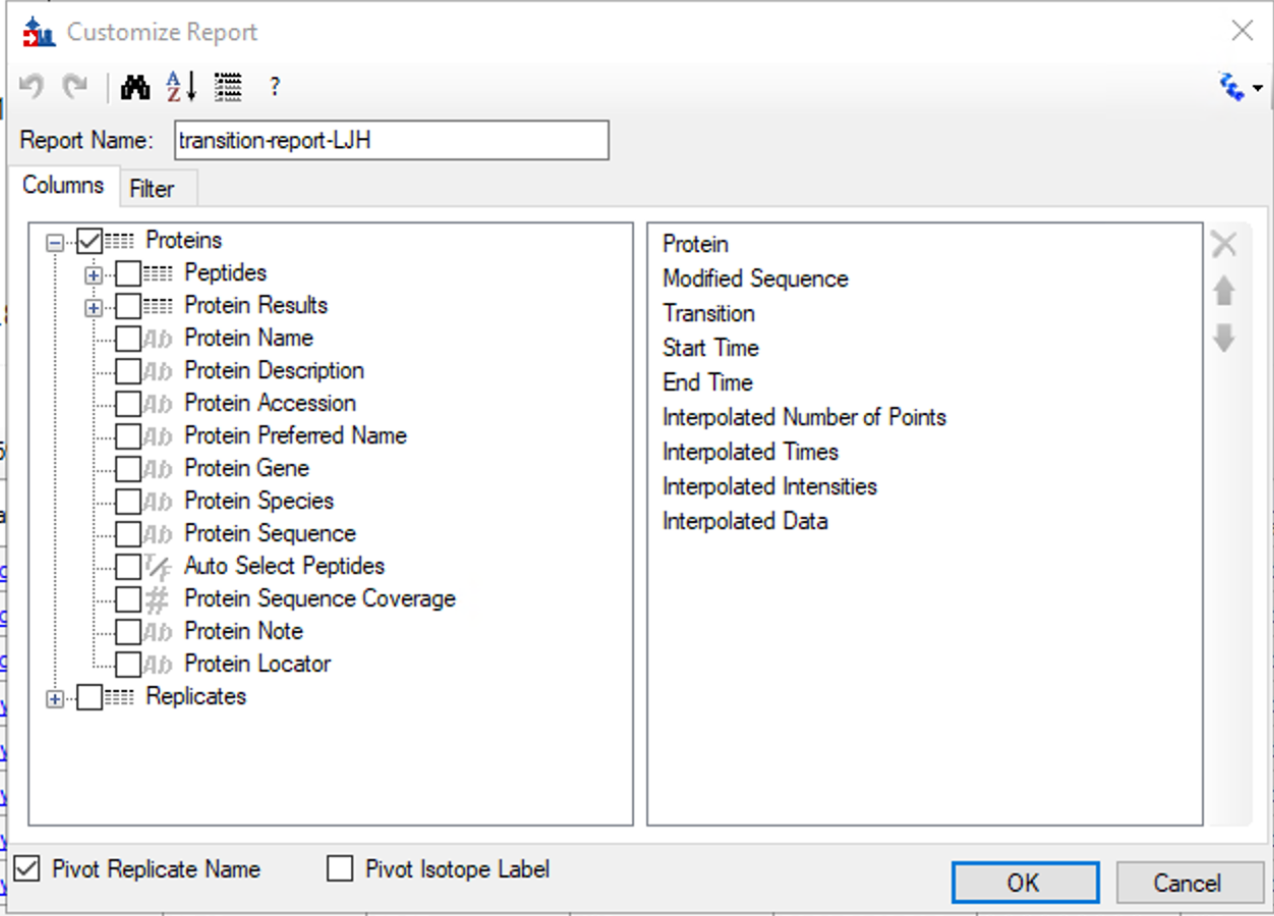Switch to the Filter tab
This screenshot has height=916, width=1274.
point(152,189)
